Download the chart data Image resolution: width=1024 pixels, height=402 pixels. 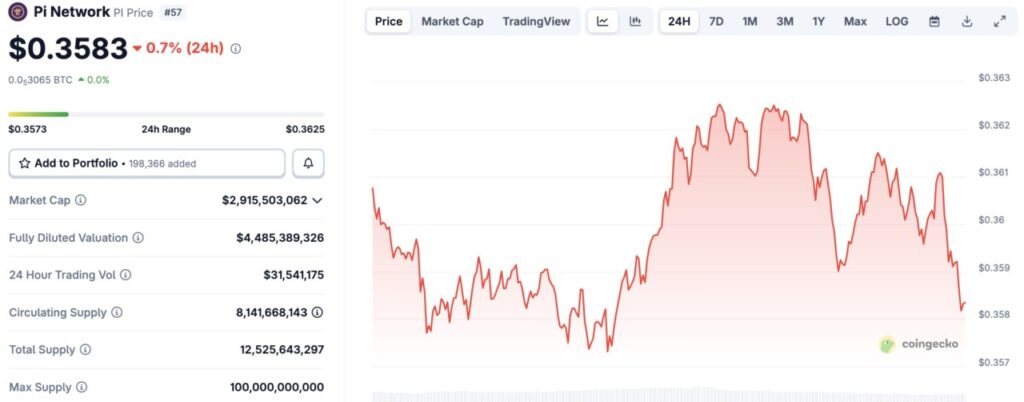967,21
